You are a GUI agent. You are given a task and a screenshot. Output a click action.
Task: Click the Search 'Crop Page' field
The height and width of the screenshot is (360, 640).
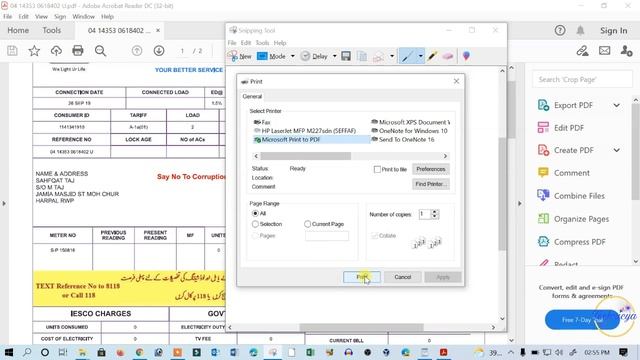coord(582,80)
